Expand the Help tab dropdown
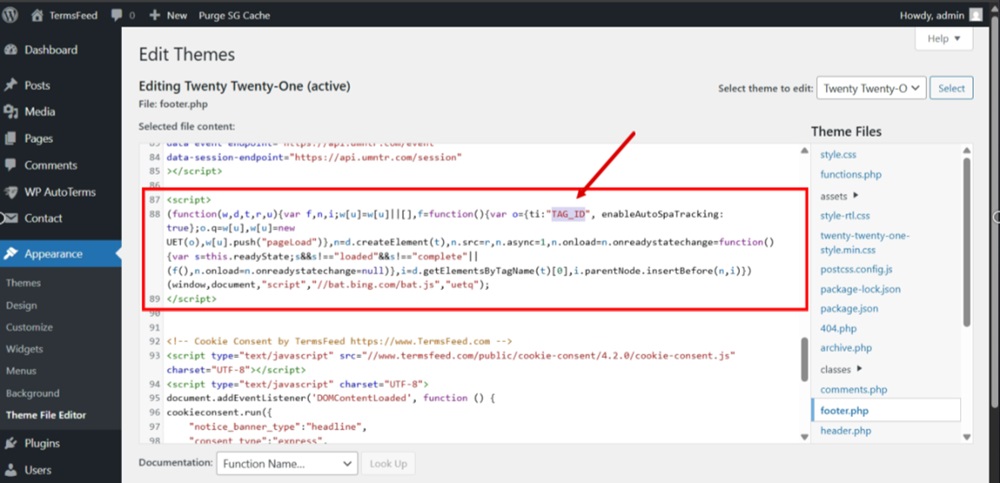1000x483 pixels. point(944,39)
